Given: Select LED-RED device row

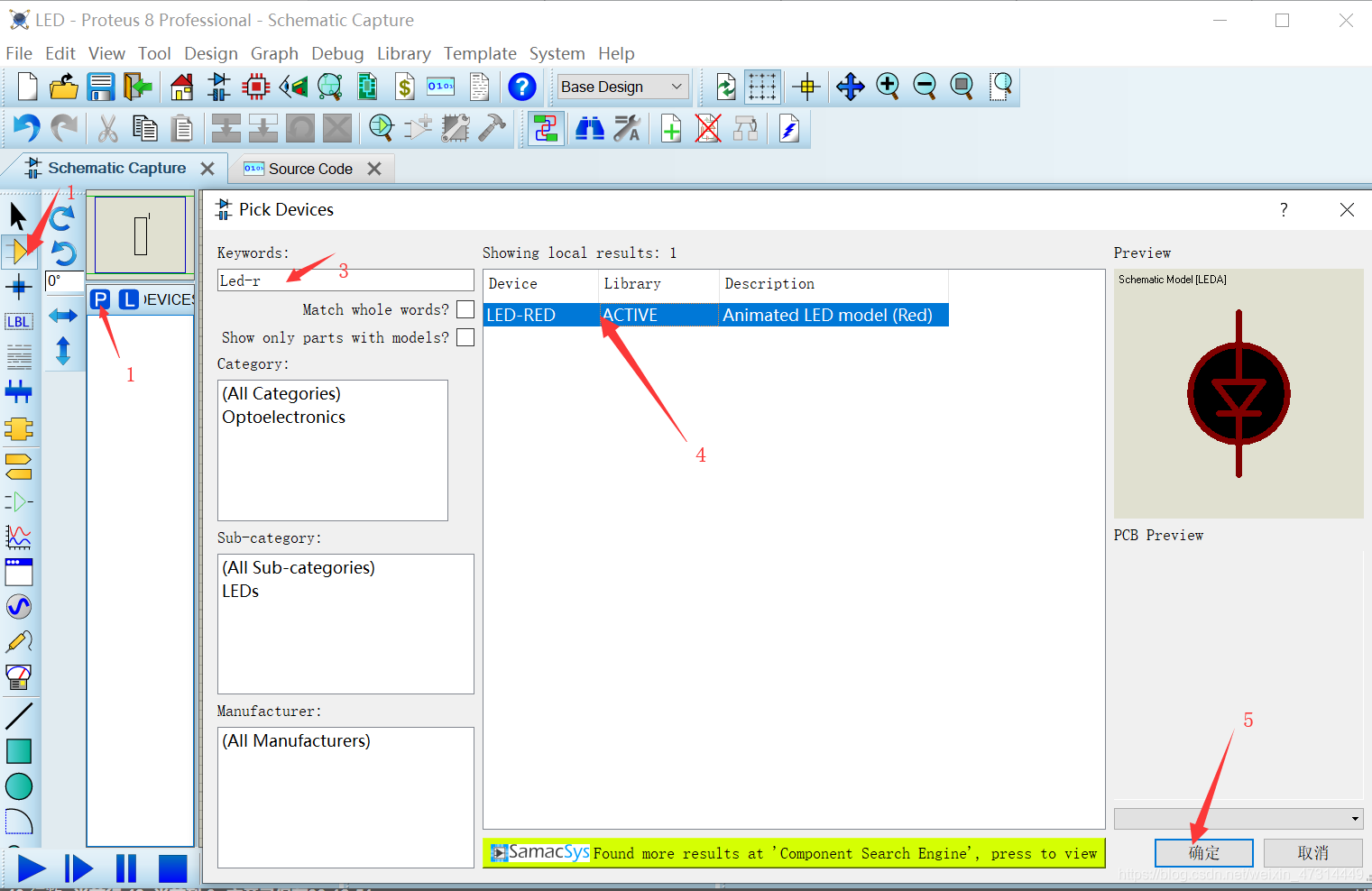Looking at the screenshot, I should (x=715, y=315).
